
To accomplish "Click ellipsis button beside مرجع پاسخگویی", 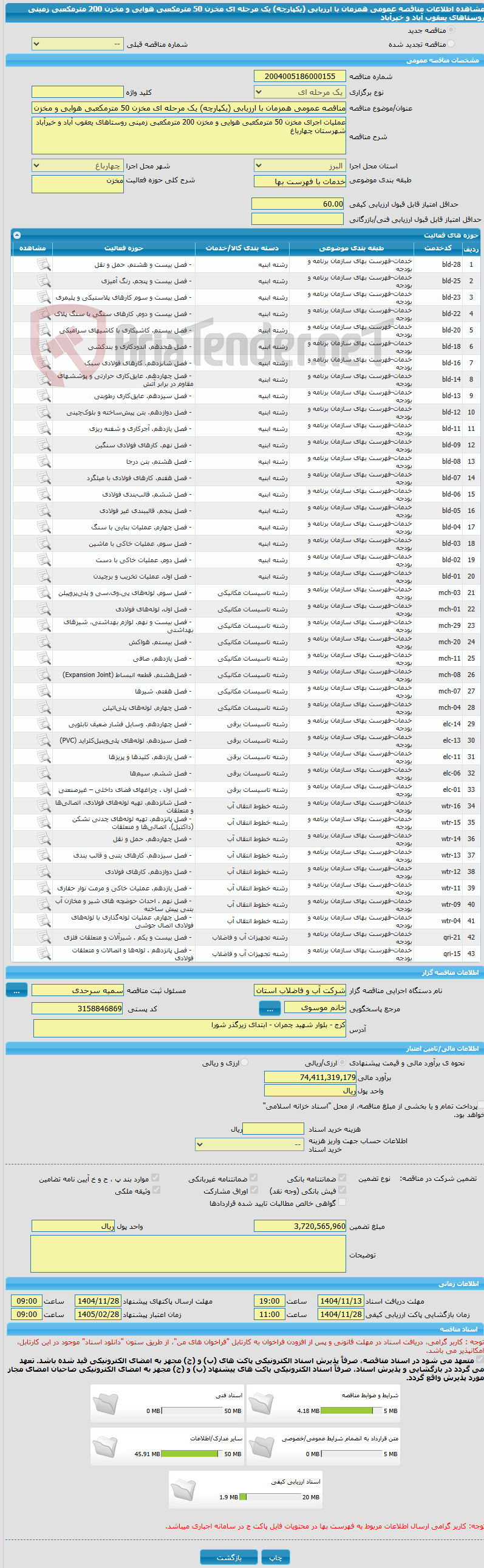I will click(270, 1009).
